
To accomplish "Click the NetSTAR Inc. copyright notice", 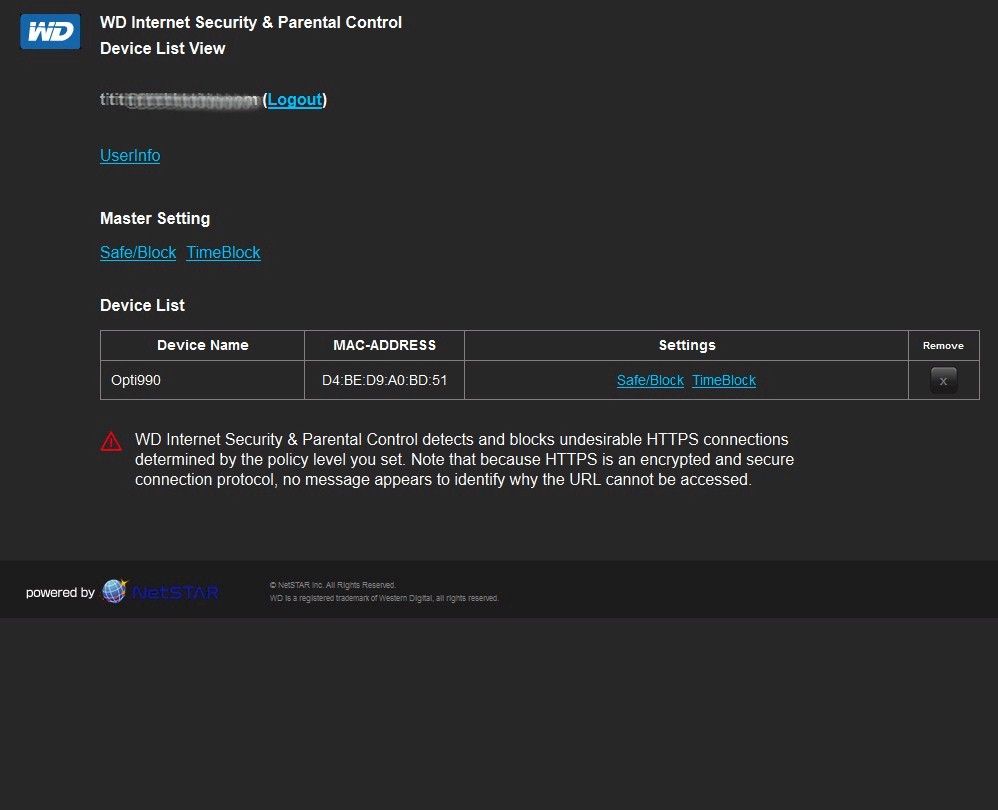I will 332,585.
